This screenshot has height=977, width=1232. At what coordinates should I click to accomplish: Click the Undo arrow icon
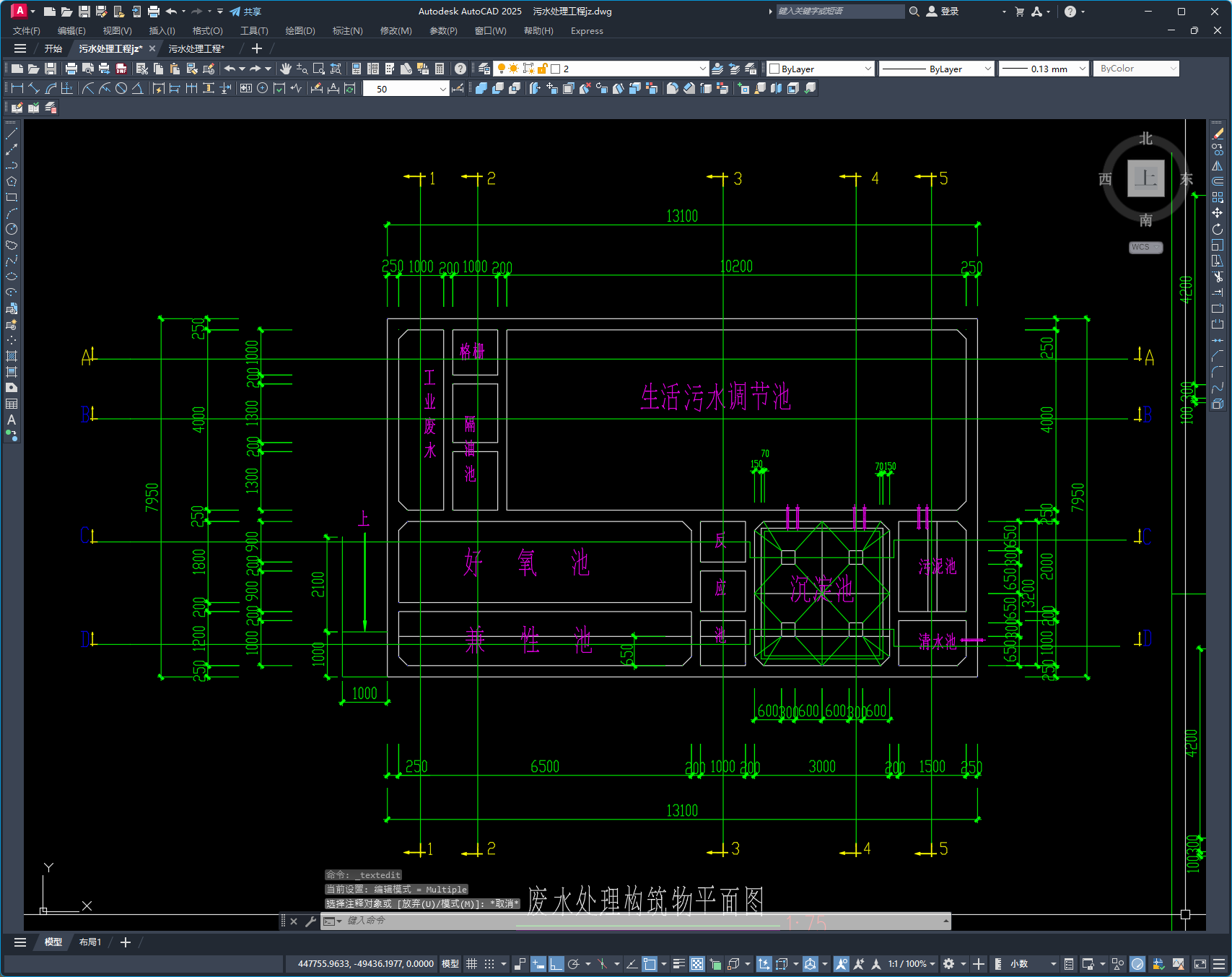click(230, 69)
